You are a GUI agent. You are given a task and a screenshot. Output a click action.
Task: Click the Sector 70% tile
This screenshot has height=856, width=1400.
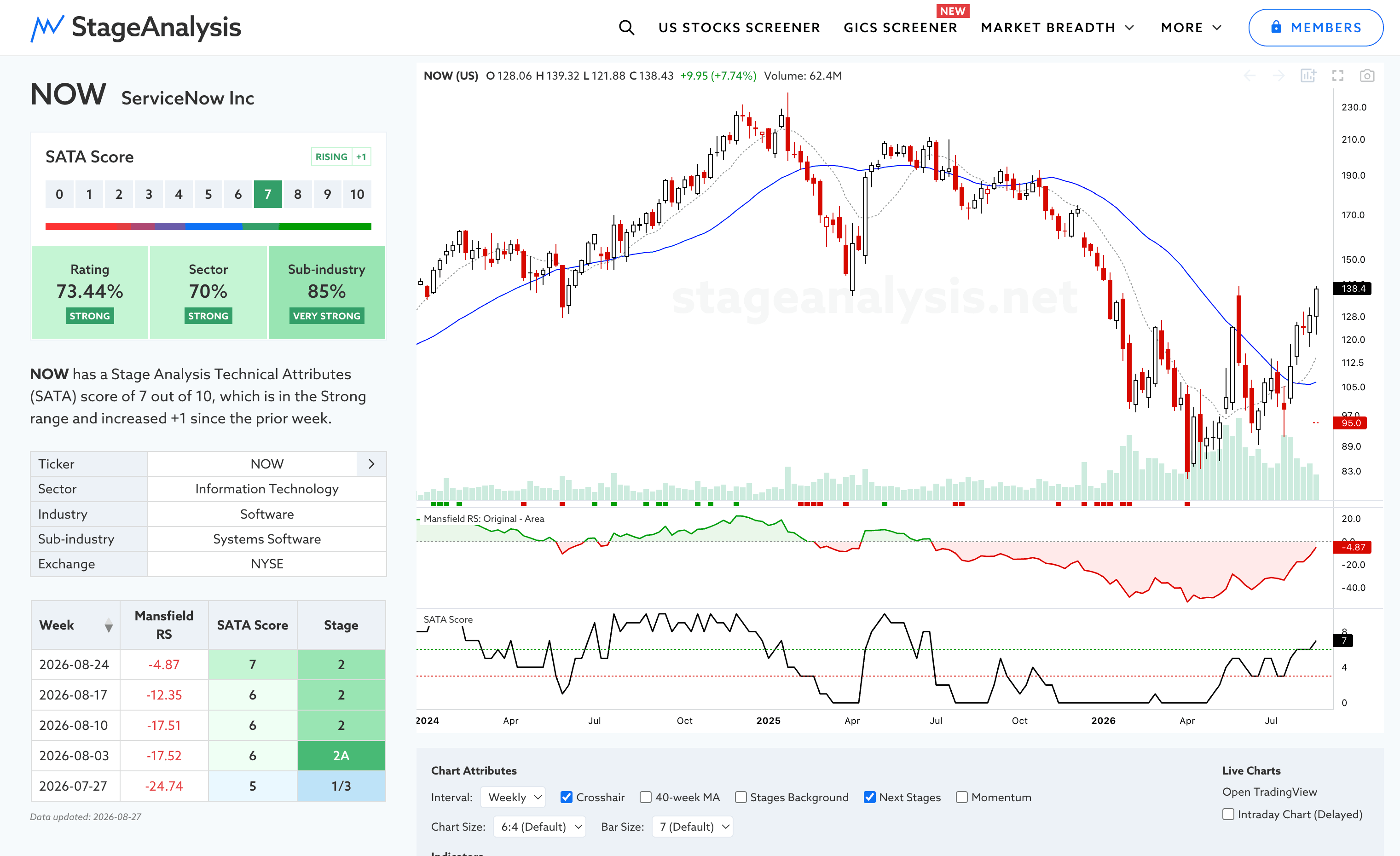pos(208,292)
